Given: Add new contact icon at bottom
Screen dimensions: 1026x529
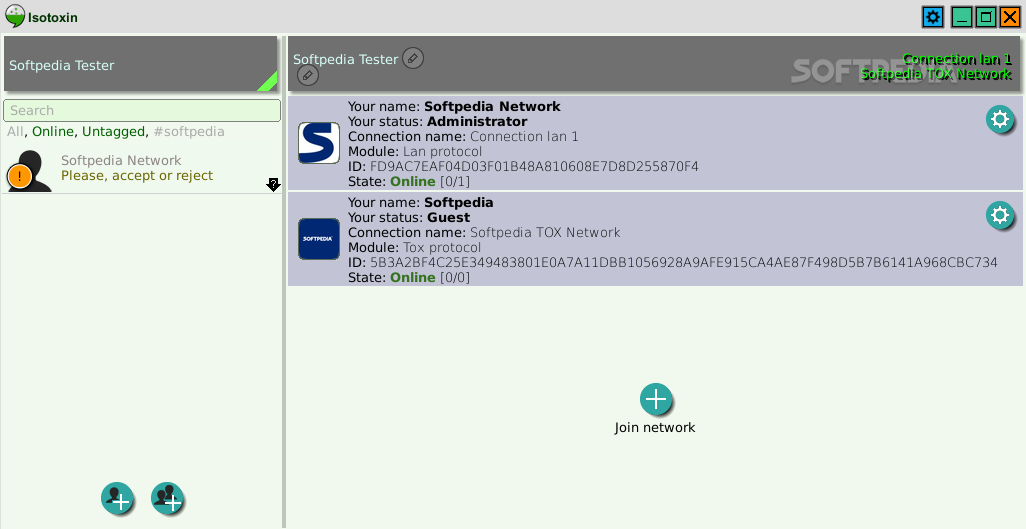Looking at the screenshot, I should [117, 499].
